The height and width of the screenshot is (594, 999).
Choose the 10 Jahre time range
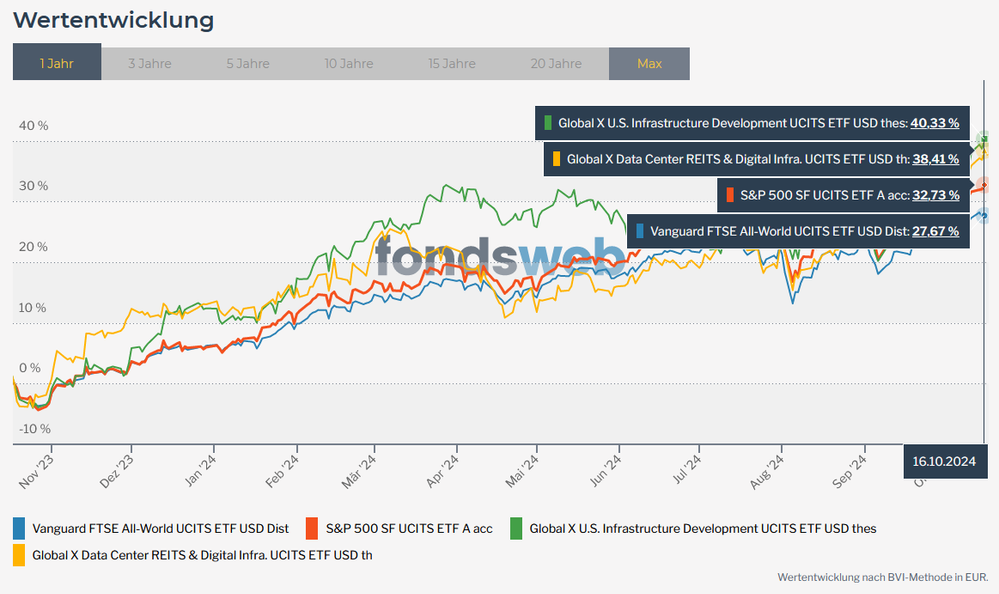pyautogui.click(x=349, y=64)
